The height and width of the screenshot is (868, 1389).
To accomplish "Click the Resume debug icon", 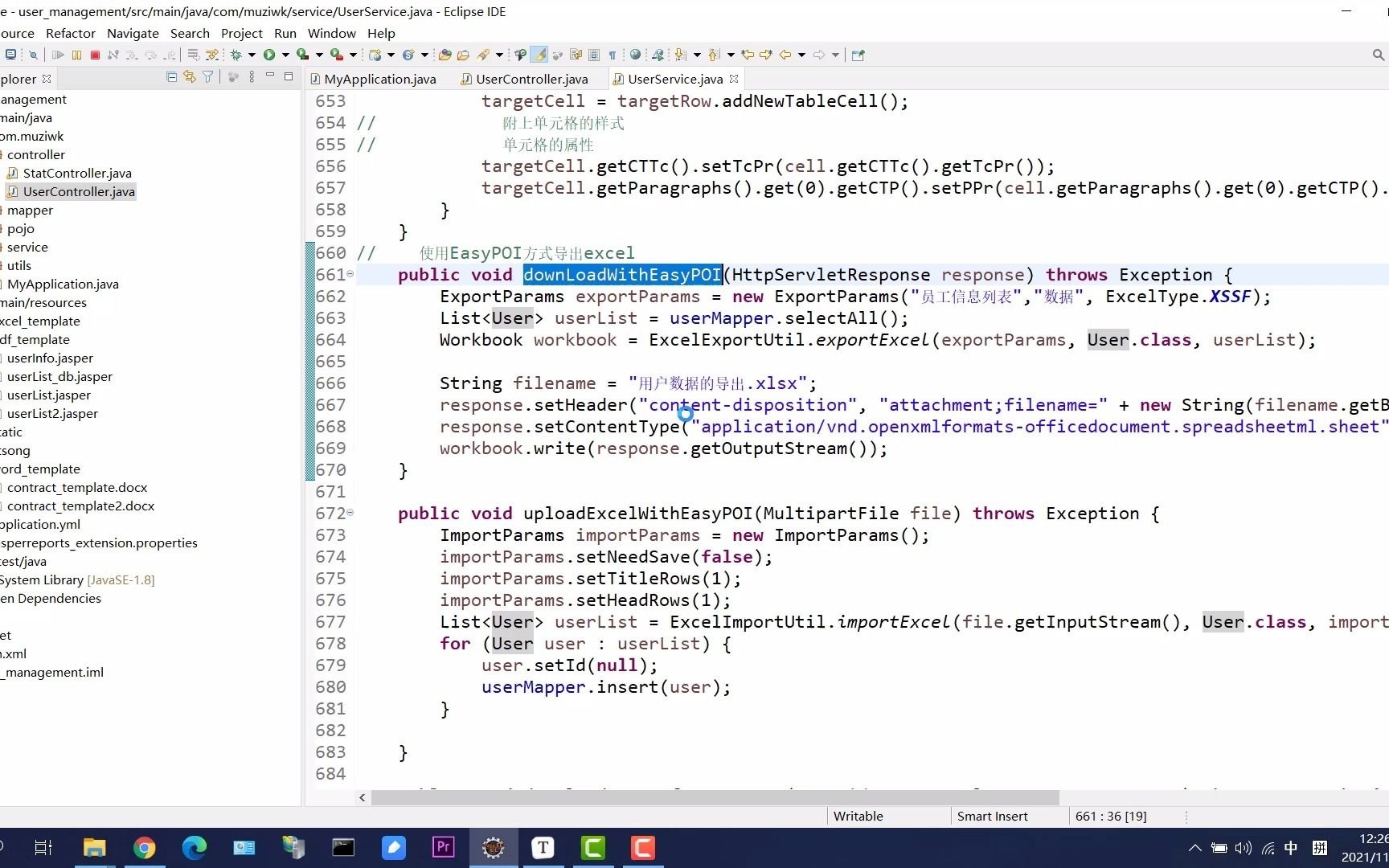I will click(58, 55).
